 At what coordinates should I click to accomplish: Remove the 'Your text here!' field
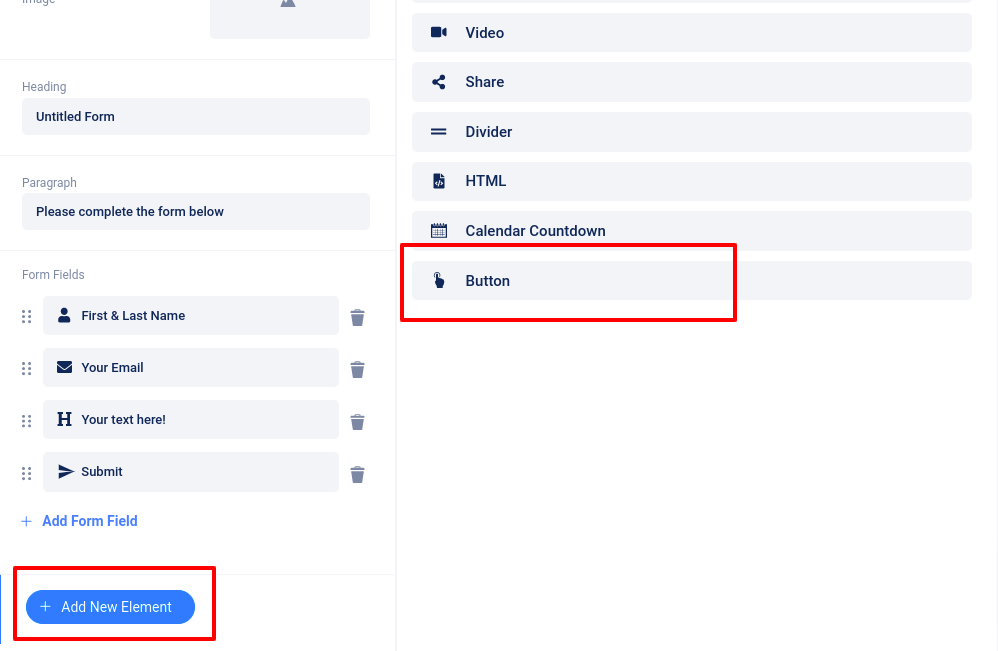pyautogui.click(x=357, y=421)
